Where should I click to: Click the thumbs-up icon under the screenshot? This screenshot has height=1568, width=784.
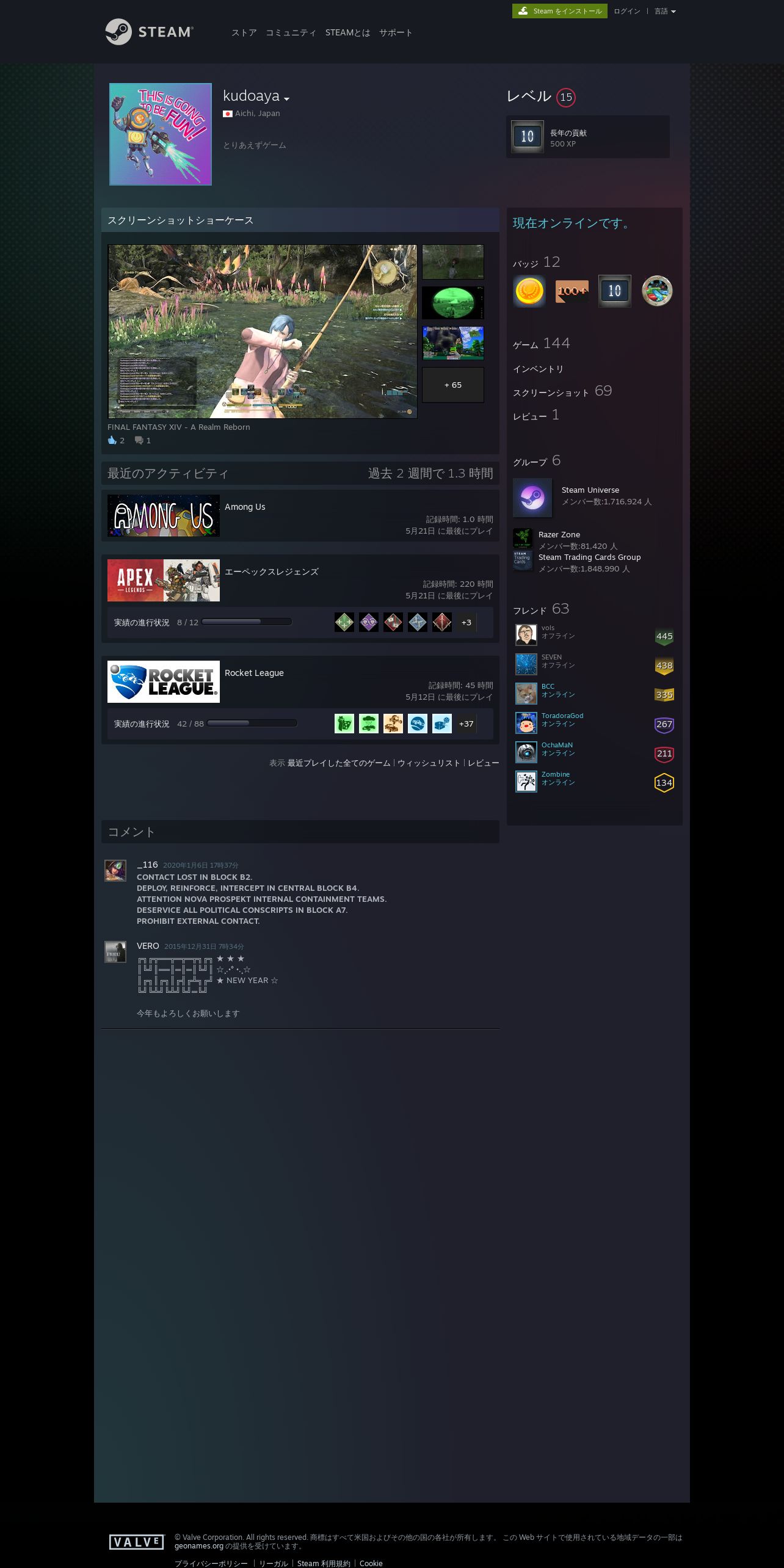click(112, 440)
